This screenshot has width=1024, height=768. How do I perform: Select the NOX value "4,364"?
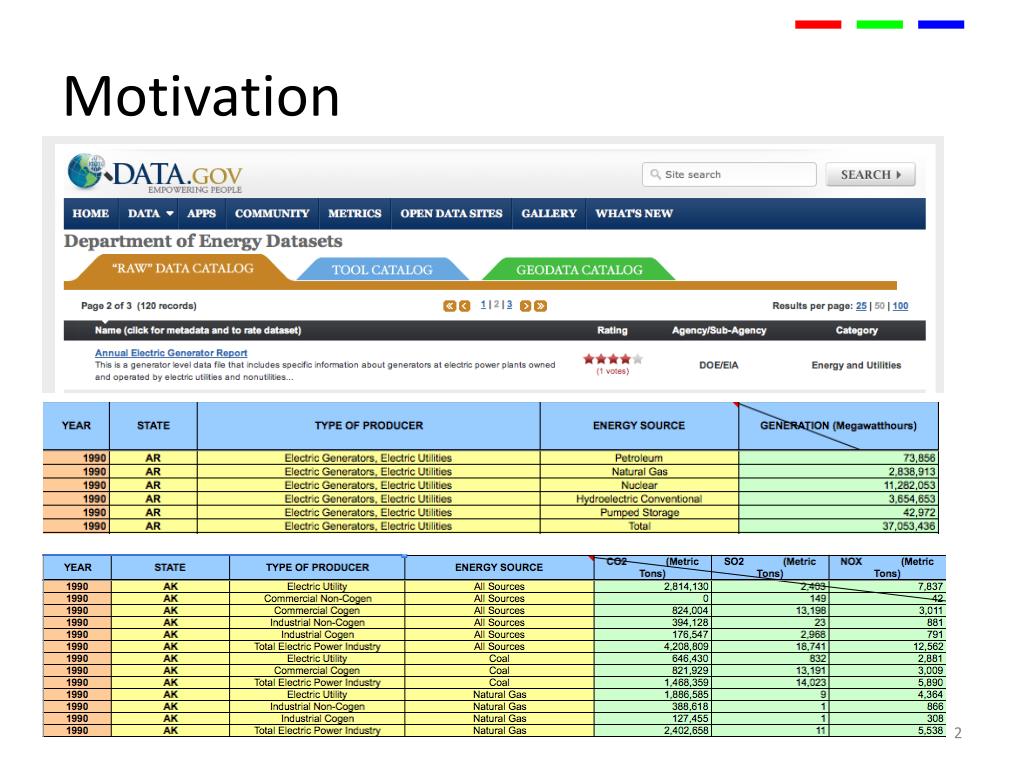(x=887, y=694)
